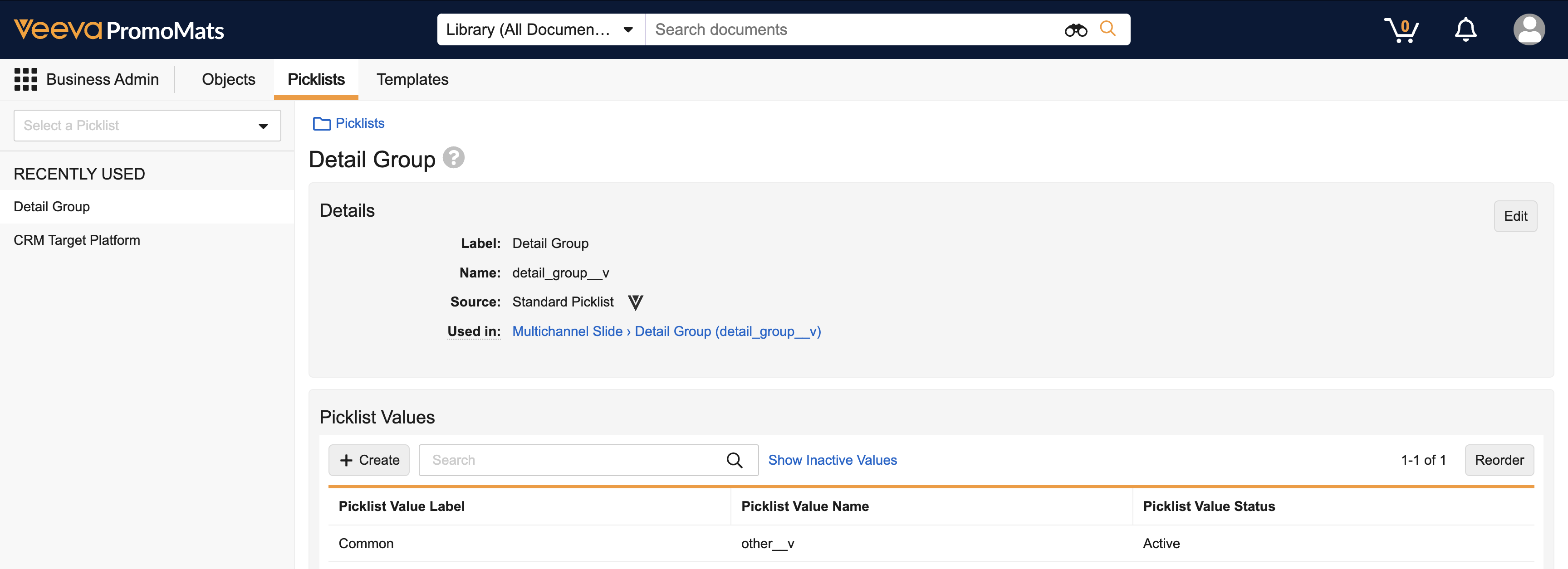Click the Create picklist value button
This screenshot has height=569, width=1568.
tap(369, 460)
